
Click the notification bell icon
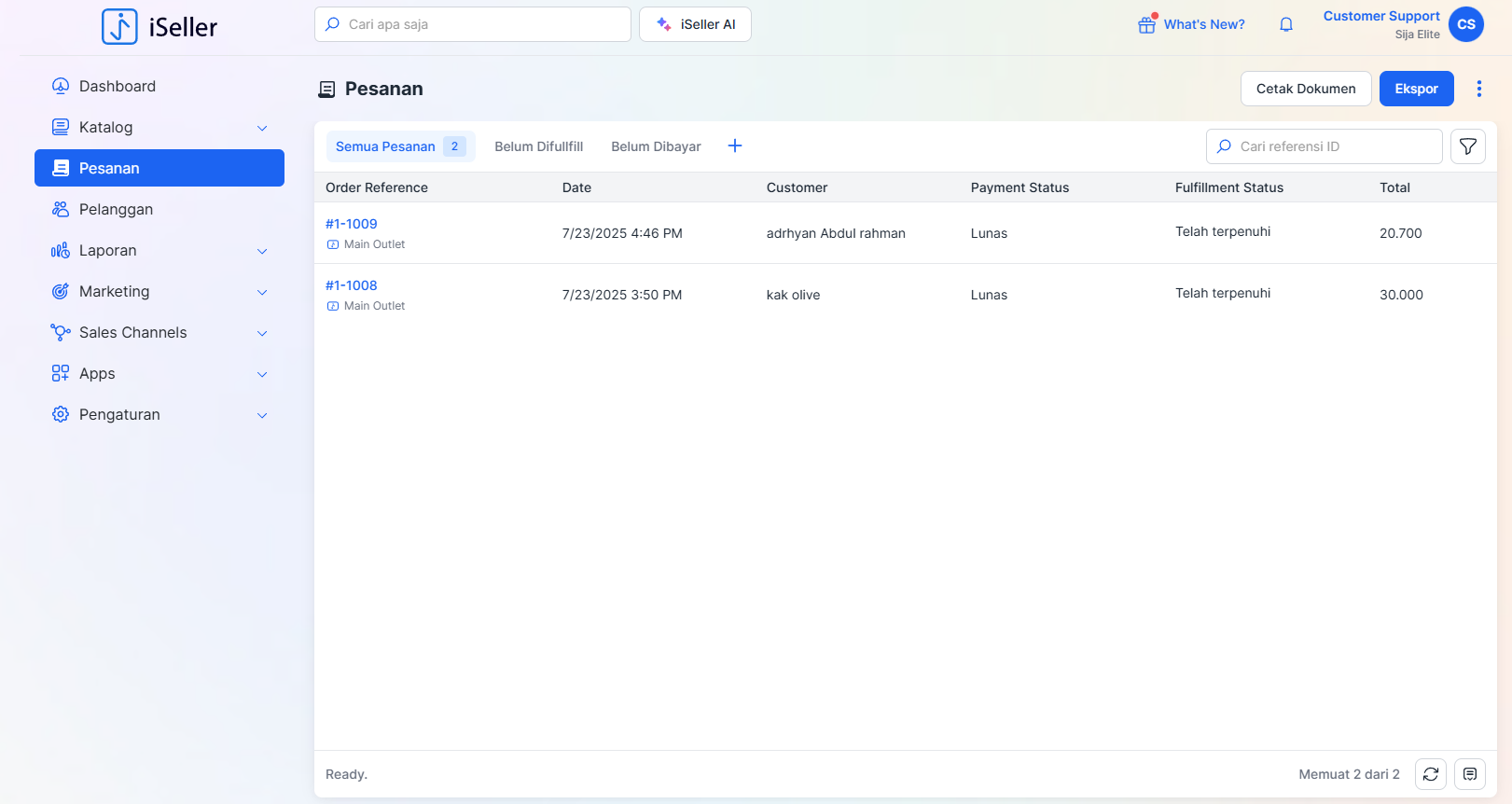(x=1285, y=25)
